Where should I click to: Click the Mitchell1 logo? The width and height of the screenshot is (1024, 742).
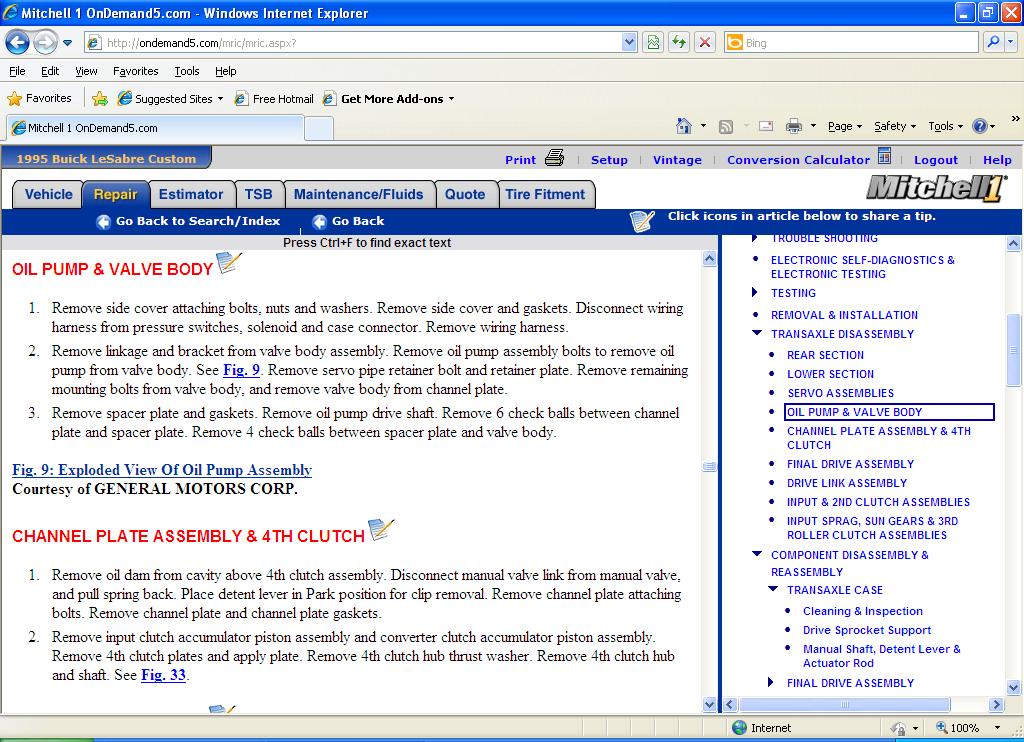pyautogui.click(x=936, y=189)
